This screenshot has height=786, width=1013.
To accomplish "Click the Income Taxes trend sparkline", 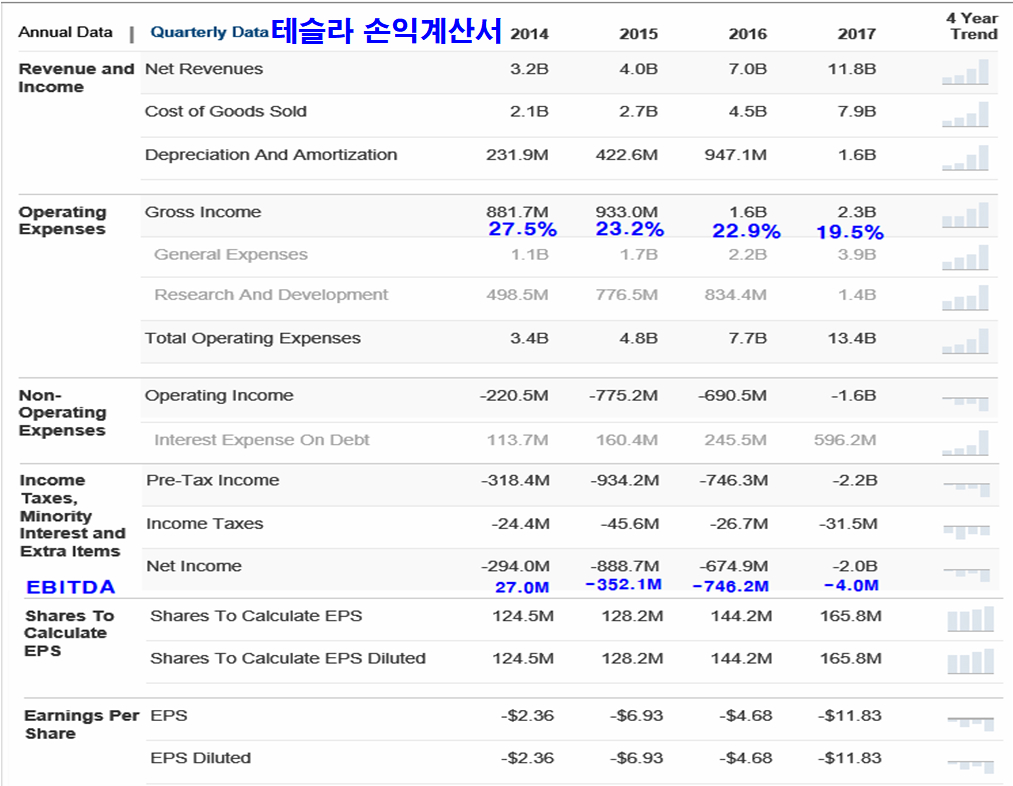I will pyautogui.click(x=966, y=532).
